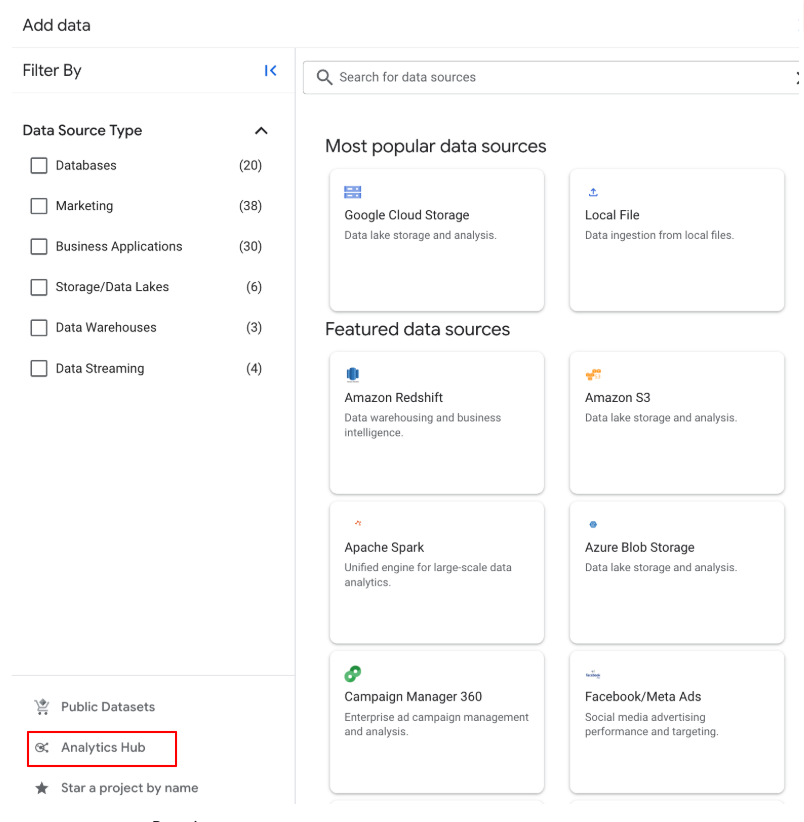
Task: Check the Marketing filter
Action: pos(39,206)
